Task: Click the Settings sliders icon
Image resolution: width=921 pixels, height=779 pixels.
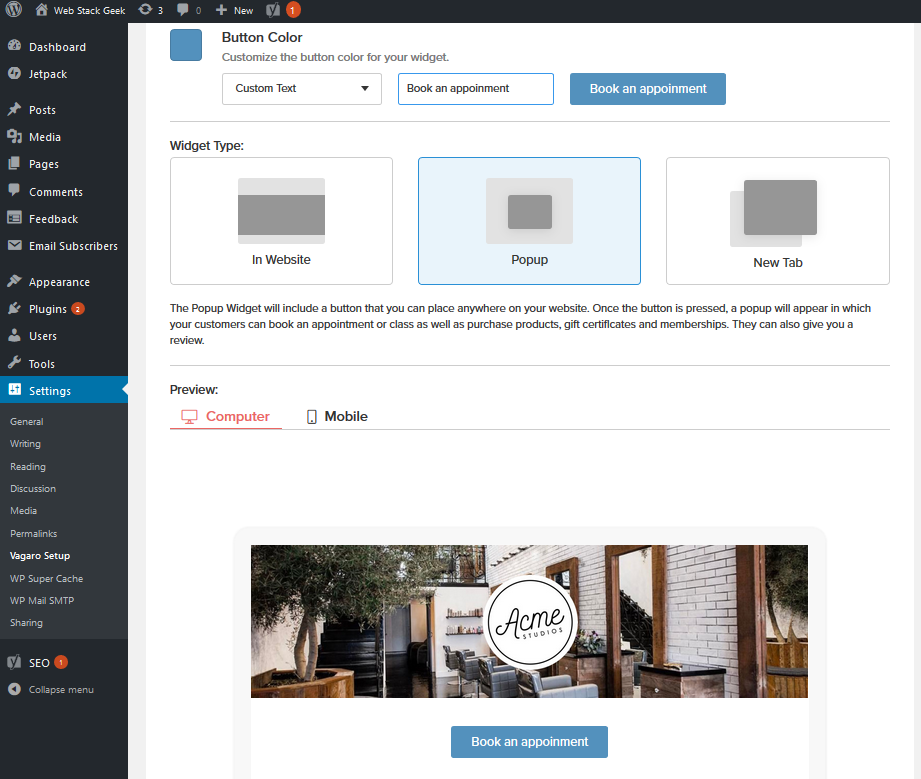Action: point(14,390)
